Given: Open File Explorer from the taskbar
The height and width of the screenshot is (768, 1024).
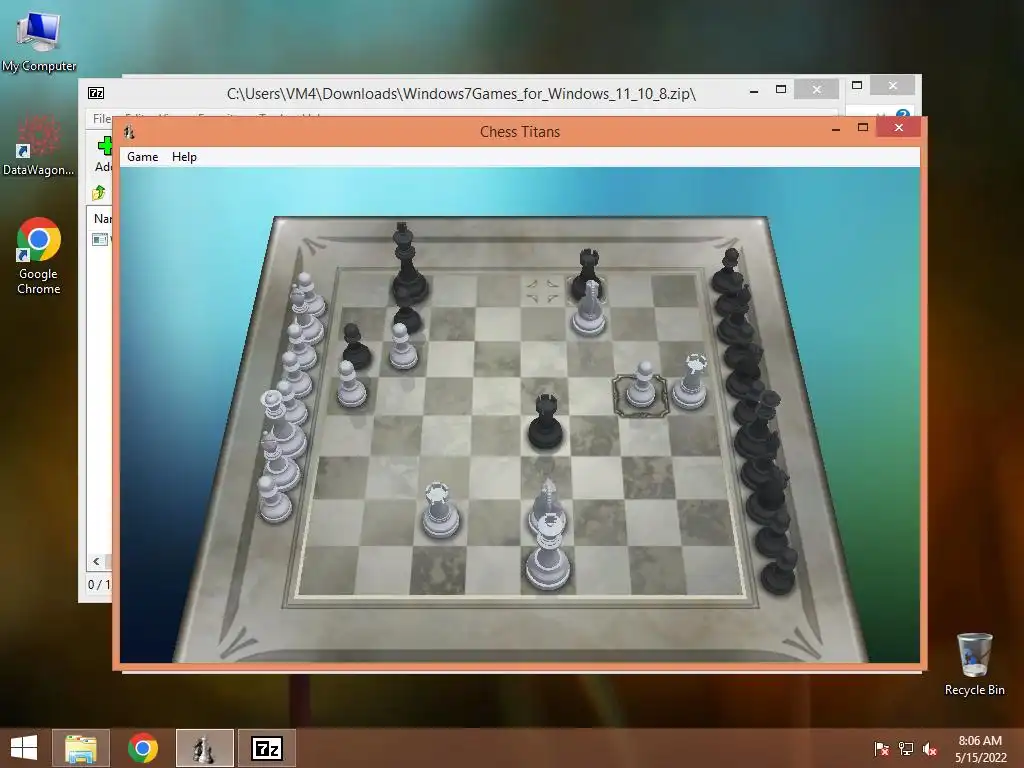Looking at the screenshot, I should point(81,748).
